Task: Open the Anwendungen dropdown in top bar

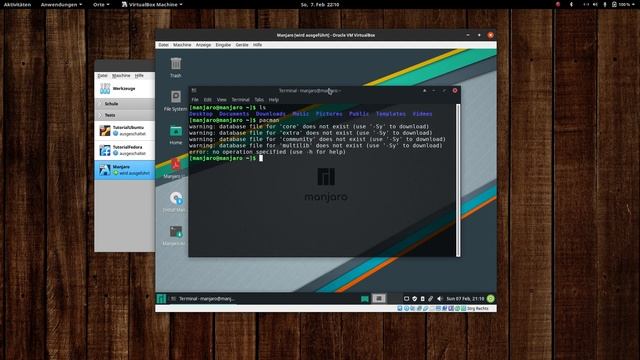Action: [x=61, y=4]
